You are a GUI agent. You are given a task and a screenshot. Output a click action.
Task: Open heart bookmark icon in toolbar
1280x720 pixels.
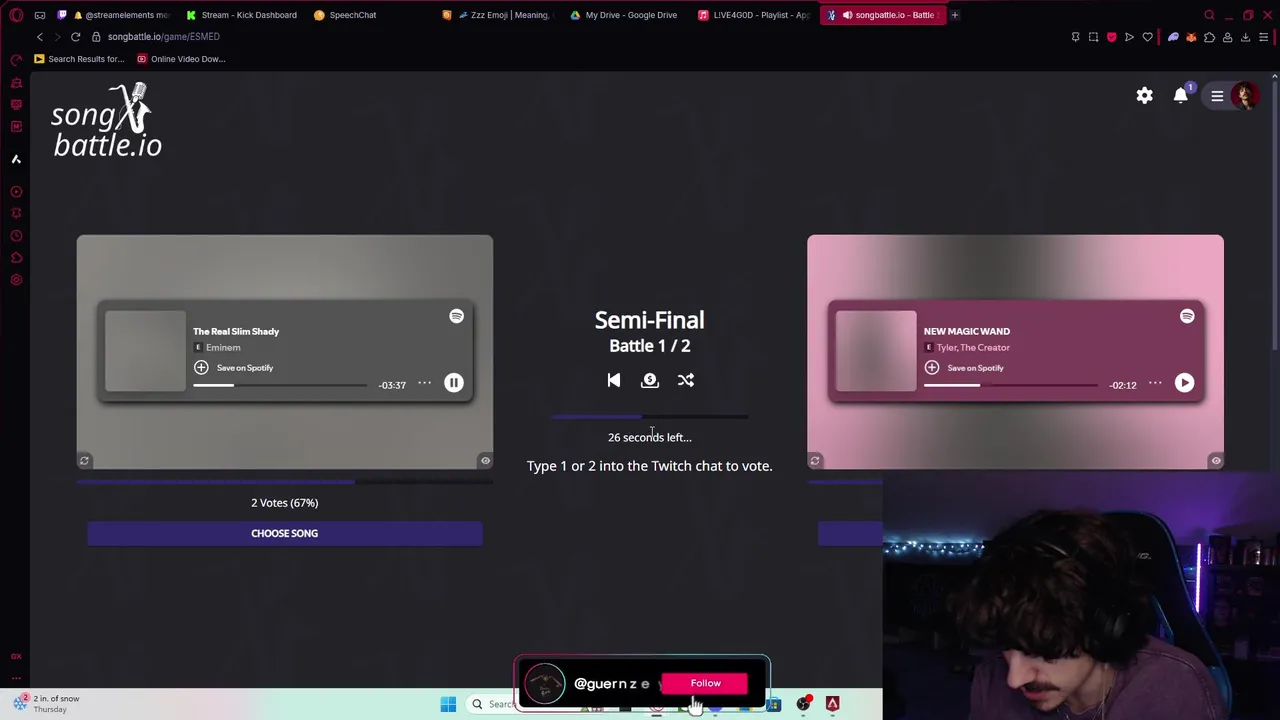(x=1147, y=37)
